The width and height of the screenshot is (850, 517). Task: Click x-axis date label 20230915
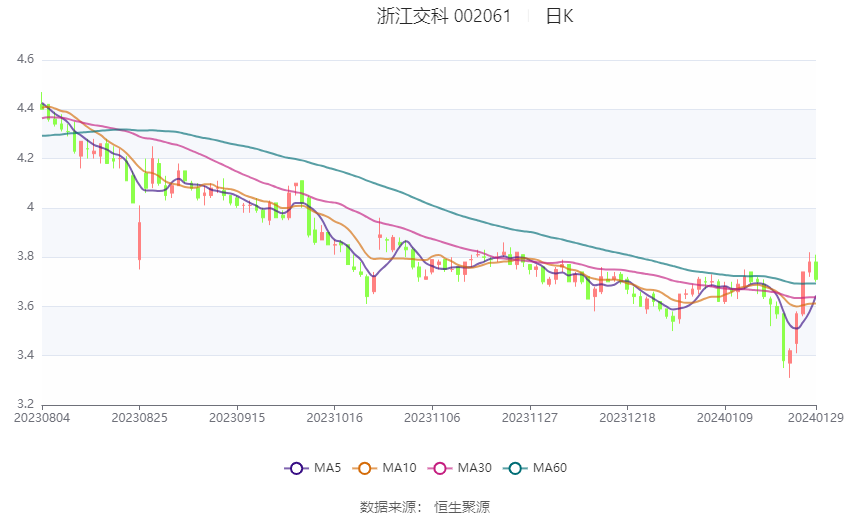(237, 417)
